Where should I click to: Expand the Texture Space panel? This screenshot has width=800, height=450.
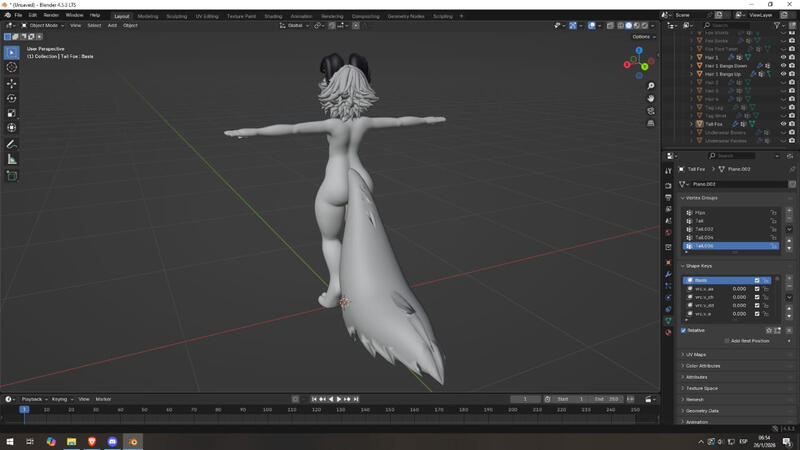tap(702, 388)
